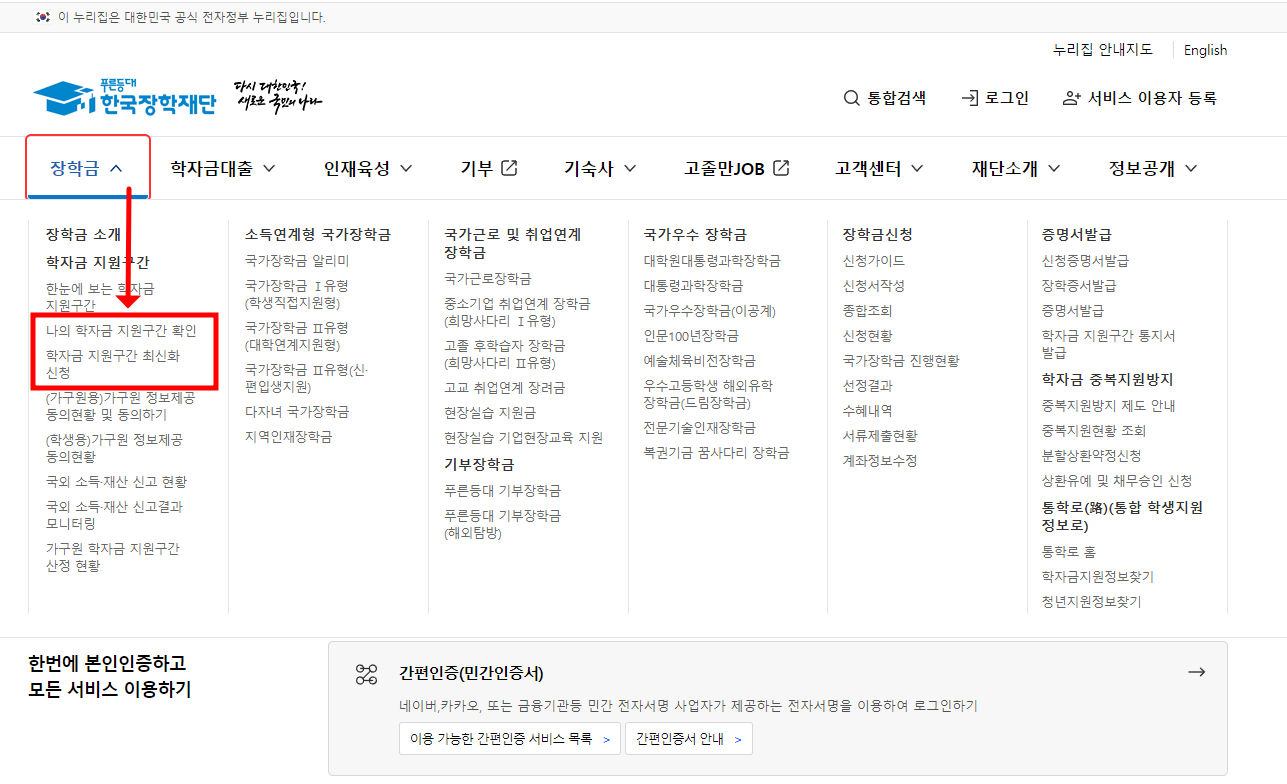Open 고졸만JOB via its external link icon
1287x784 pixels.
click(x=780, y=167)
